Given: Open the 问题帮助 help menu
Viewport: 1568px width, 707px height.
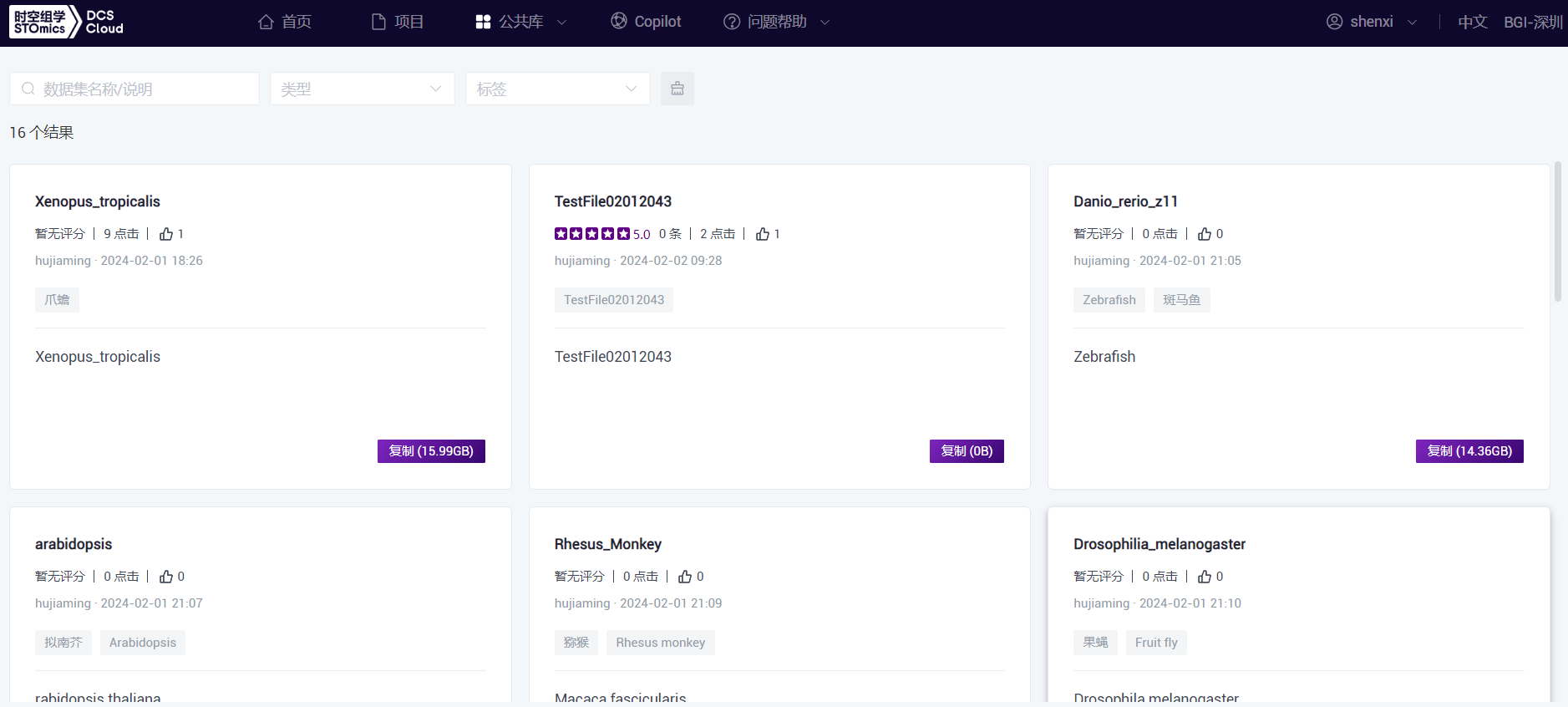Looking at the screenshot, I should (776, 22).
